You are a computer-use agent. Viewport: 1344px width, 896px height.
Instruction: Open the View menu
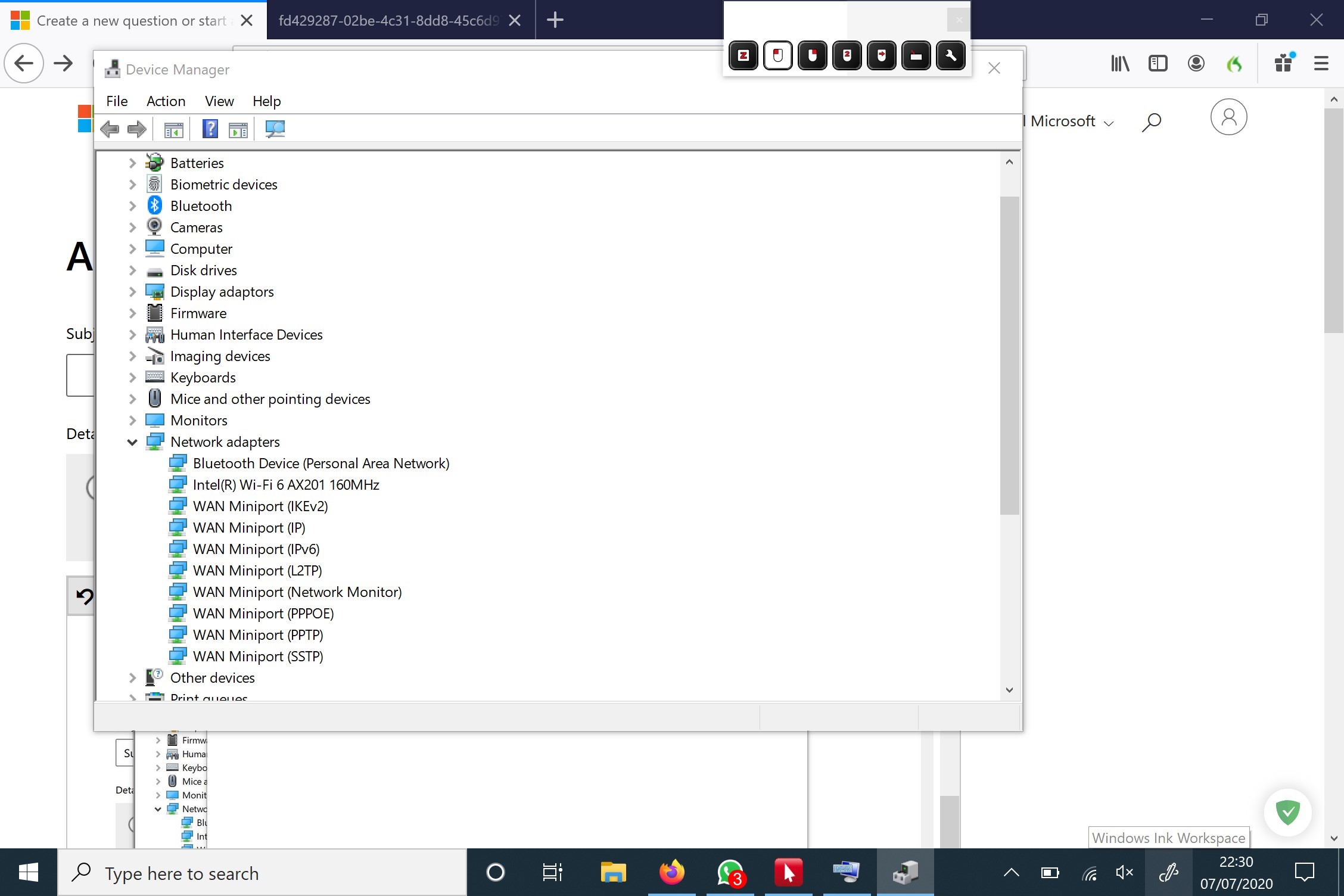pos(219,101)
